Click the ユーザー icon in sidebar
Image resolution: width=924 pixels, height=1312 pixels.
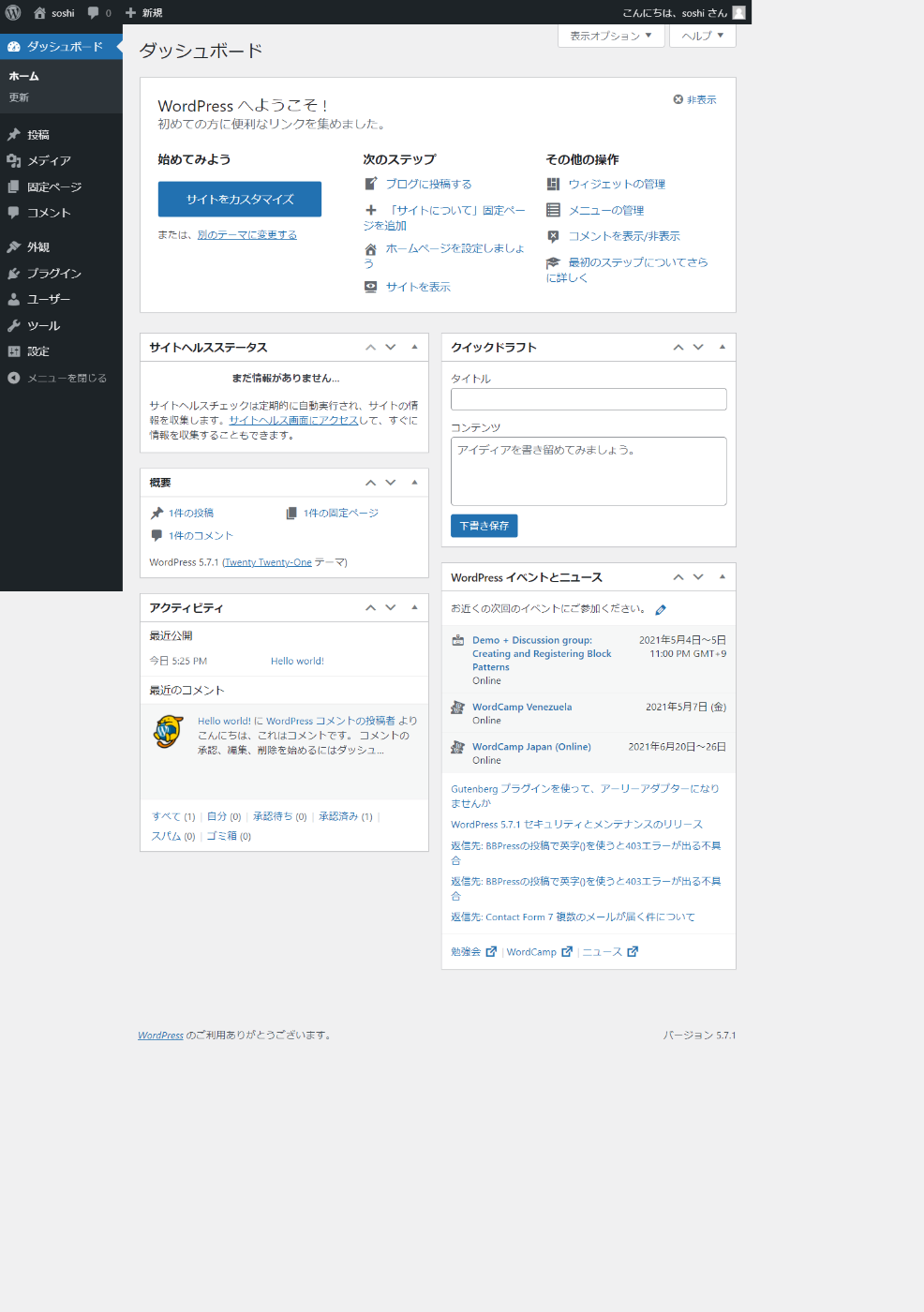point(14,299)
